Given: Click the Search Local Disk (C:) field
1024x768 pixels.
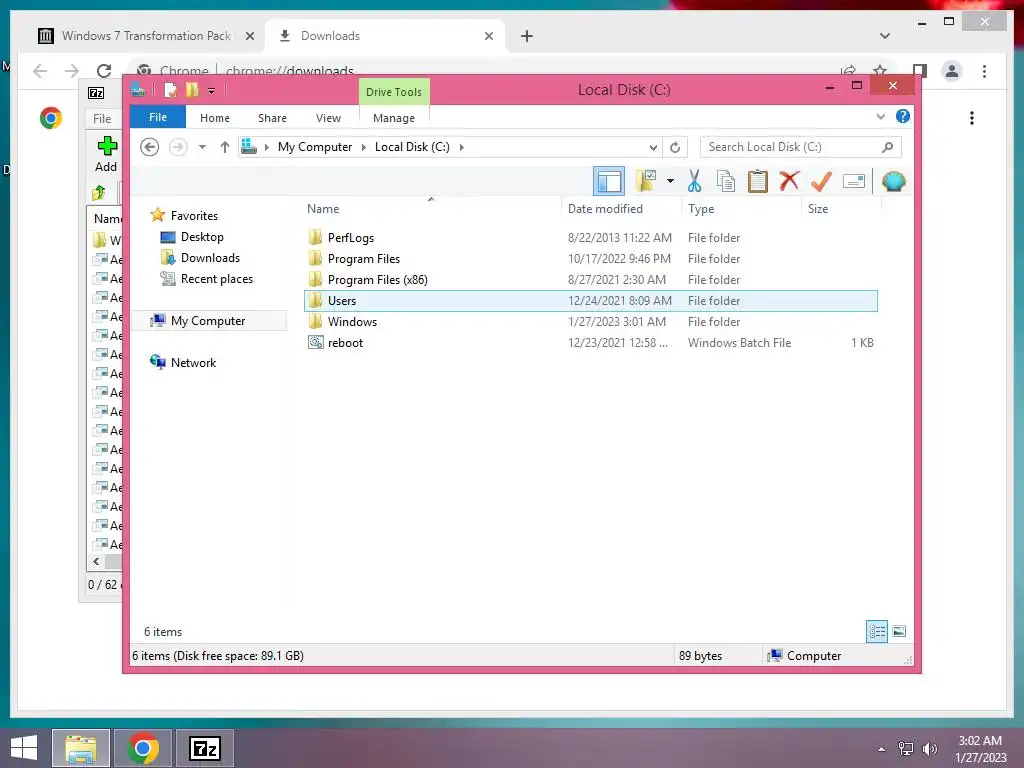Looking at the screenshot, I should [801, 147].
